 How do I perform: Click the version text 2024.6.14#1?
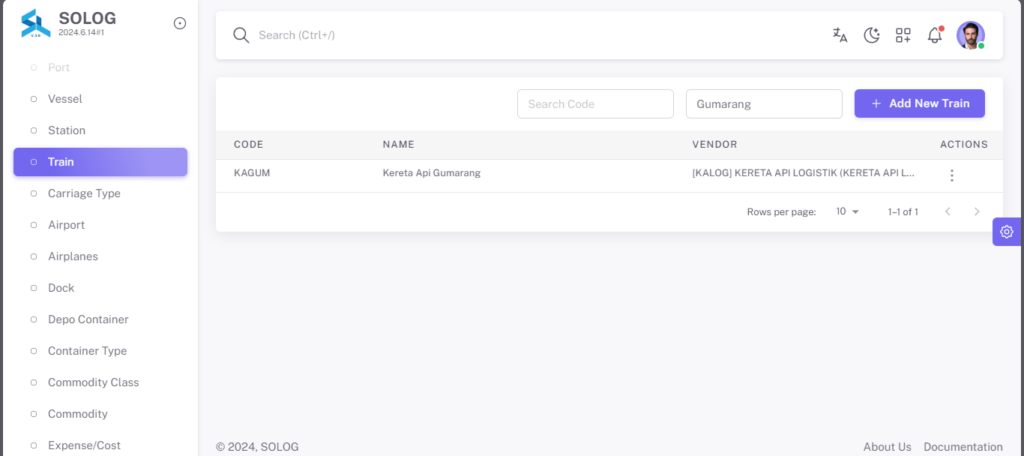pyautogui.click(x=82, y=32)
